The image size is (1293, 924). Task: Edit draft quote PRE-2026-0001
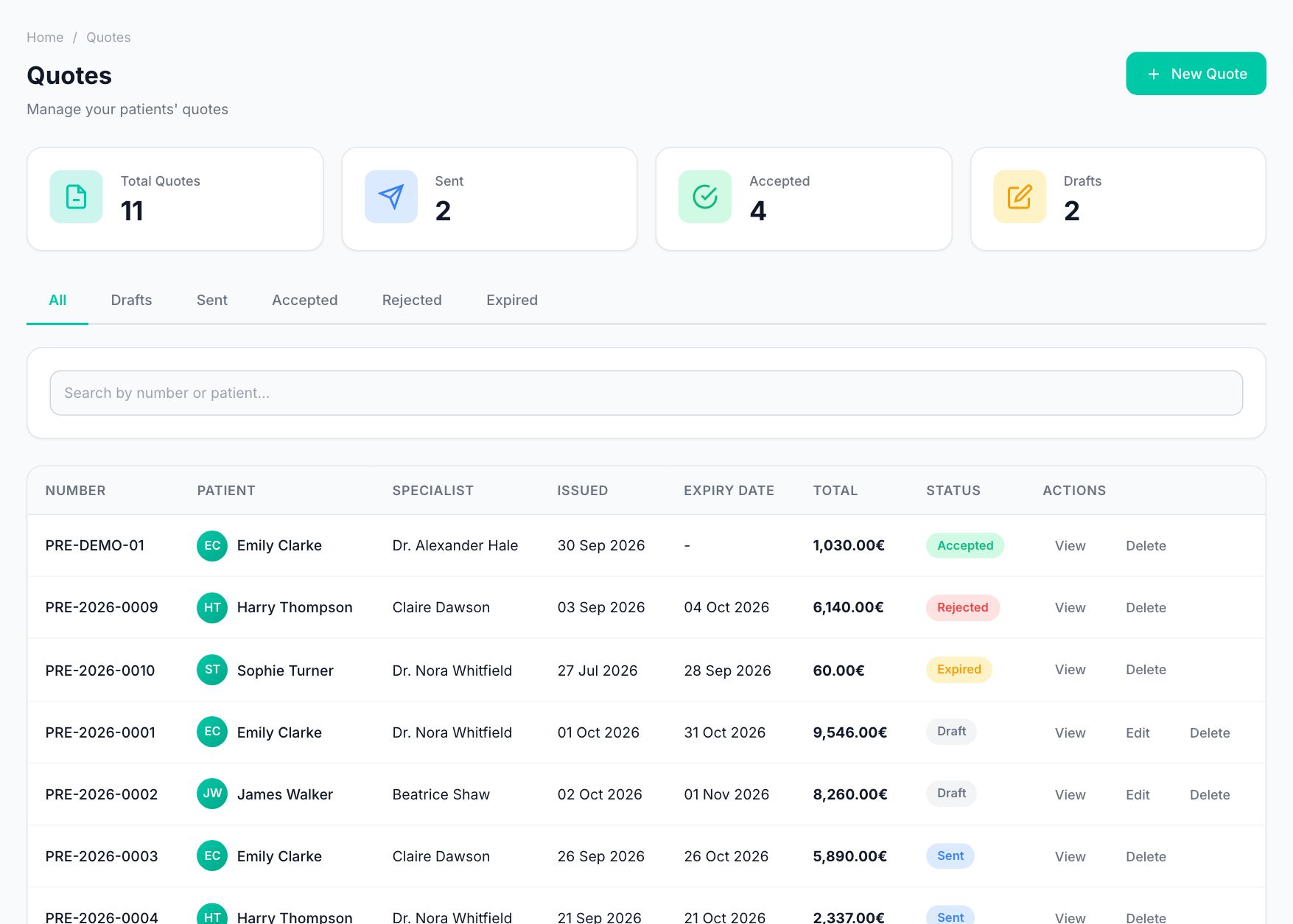(x=1138, y=733)
